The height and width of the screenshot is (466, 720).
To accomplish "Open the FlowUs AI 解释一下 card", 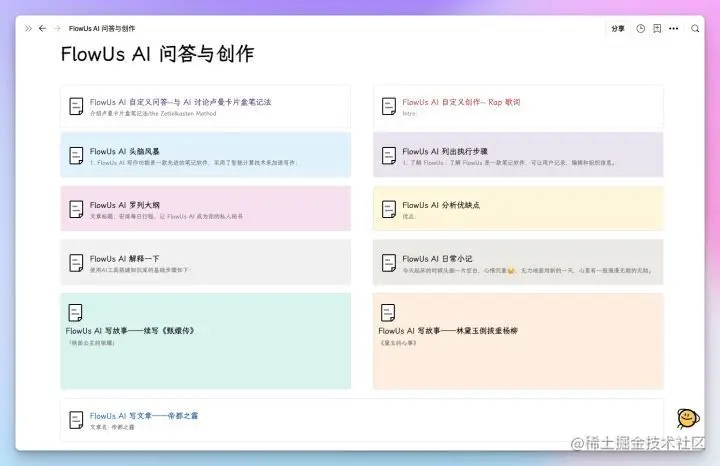I will (205, 262).
